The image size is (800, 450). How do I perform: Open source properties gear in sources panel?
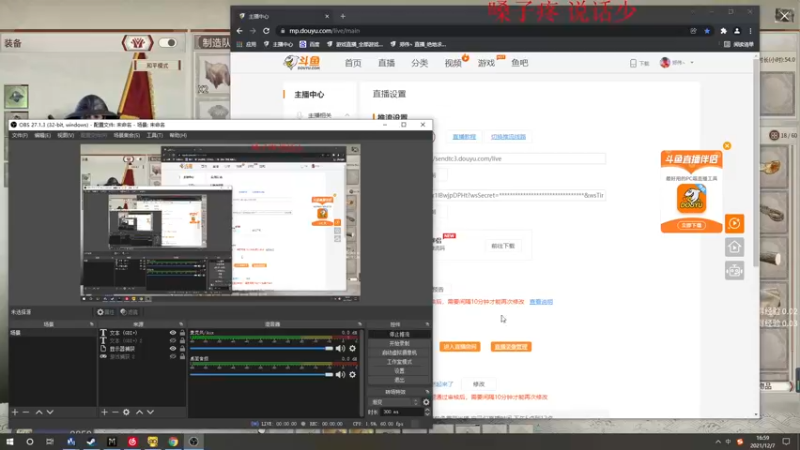pyautogui.click(x=127, y=412)
